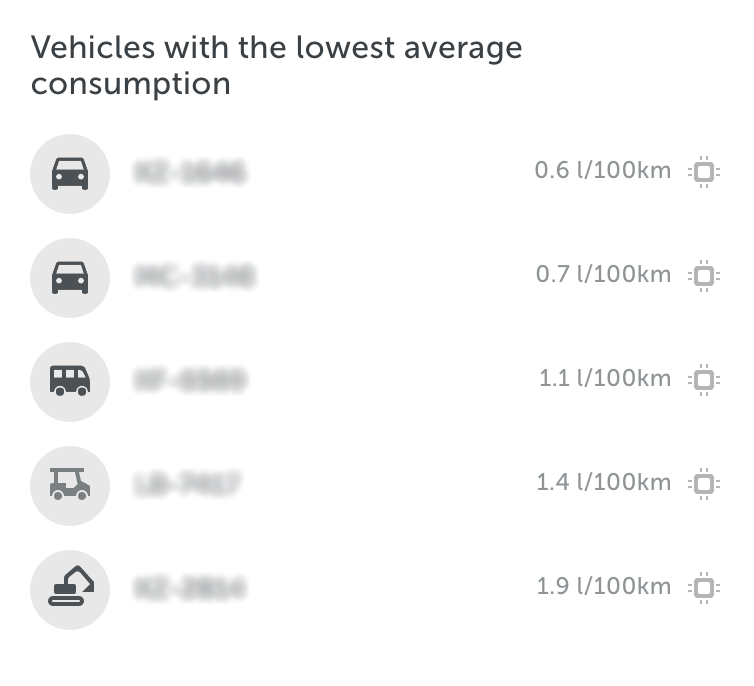Select the 0.6 l/100km consumption value
Screen dimensions: 754x686
point(603,170)
